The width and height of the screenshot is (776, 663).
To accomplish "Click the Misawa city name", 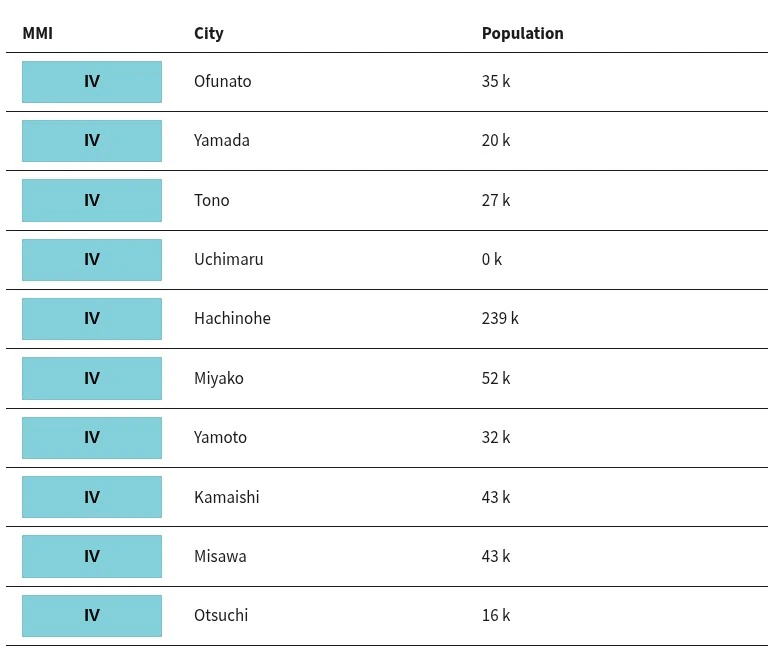I will click(220, 556).
